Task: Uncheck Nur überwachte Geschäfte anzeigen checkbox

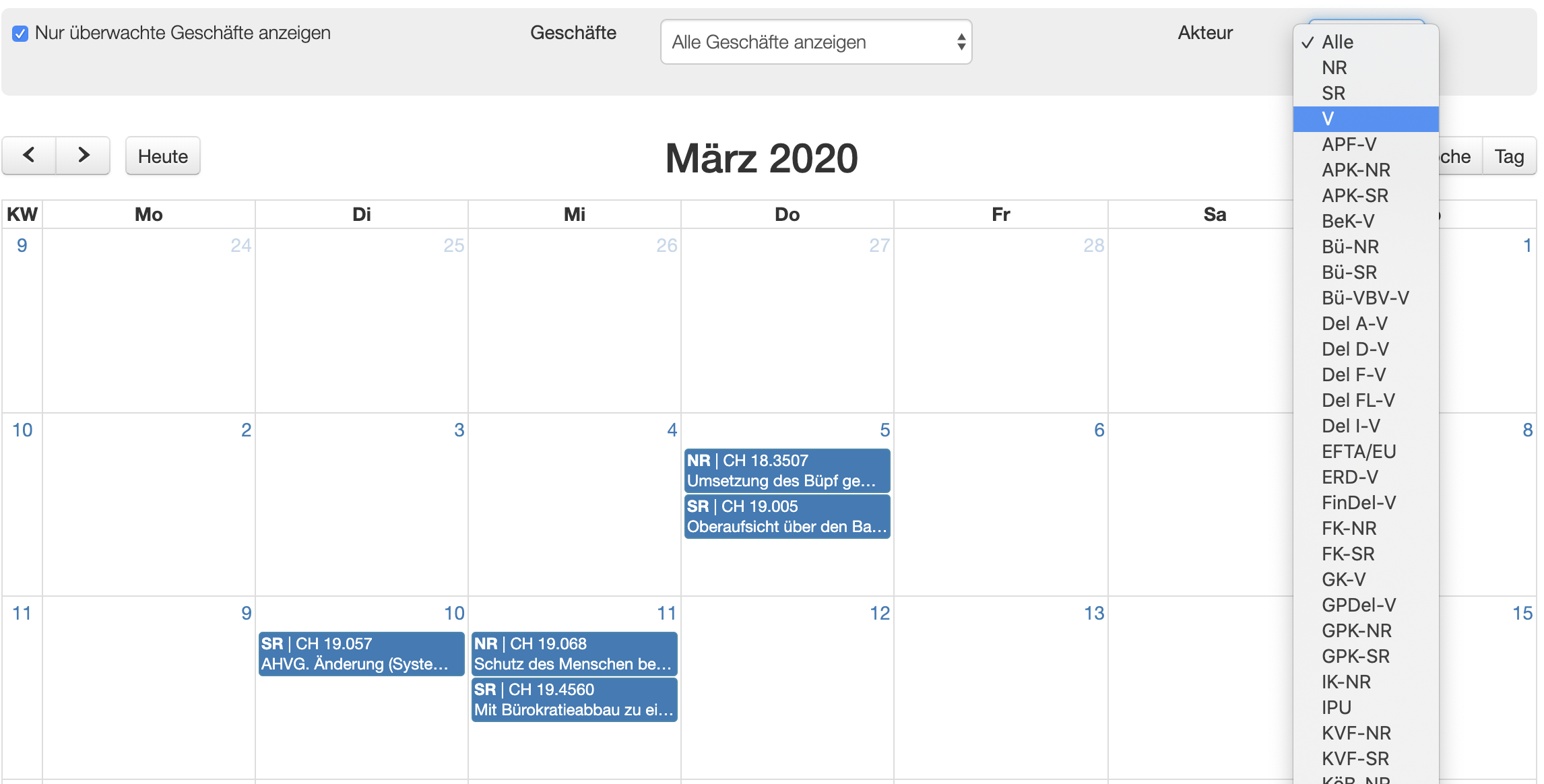Action: pos(20,33)
